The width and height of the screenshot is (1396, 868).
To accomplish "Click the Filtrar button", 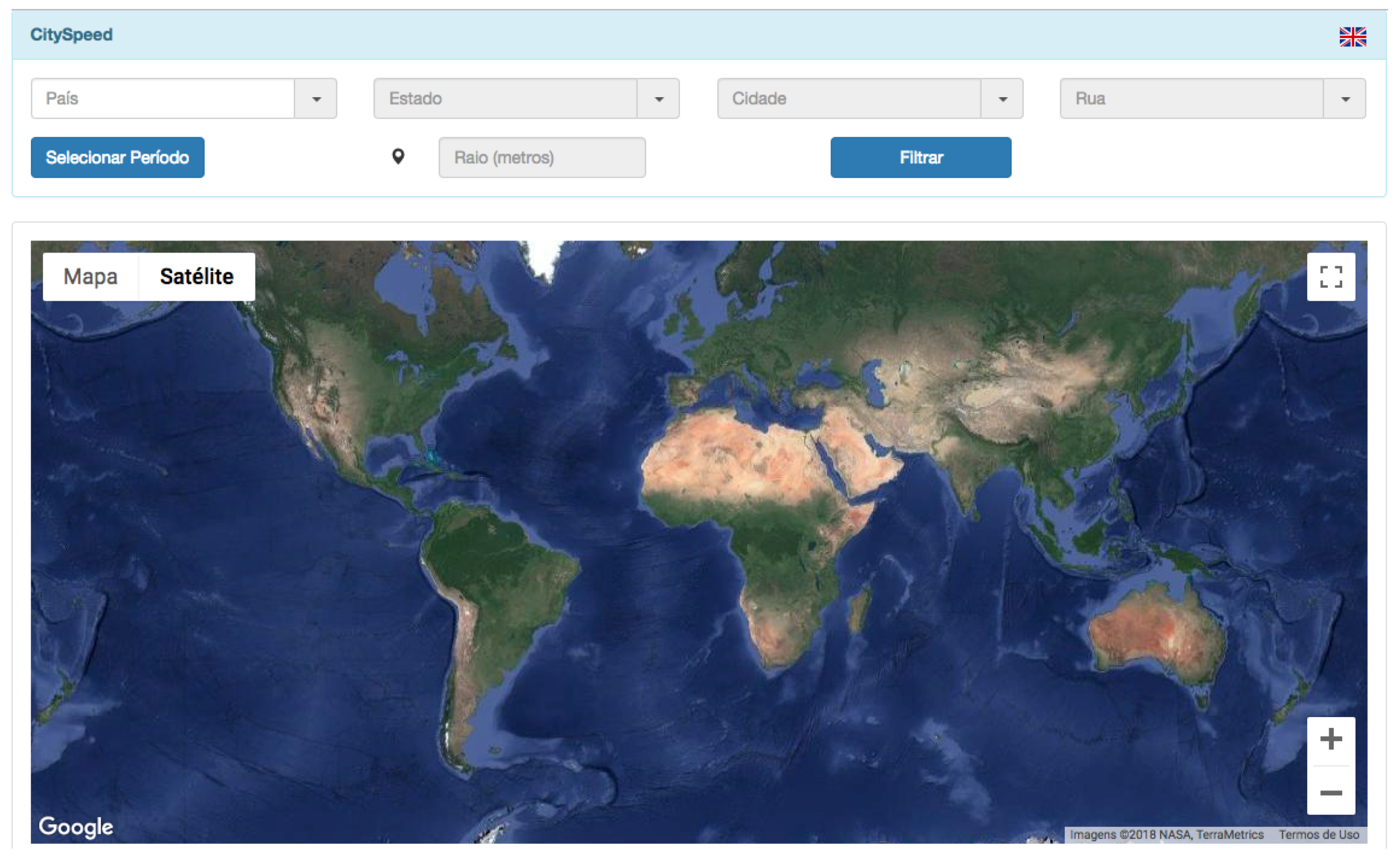I will pos(921,157).
